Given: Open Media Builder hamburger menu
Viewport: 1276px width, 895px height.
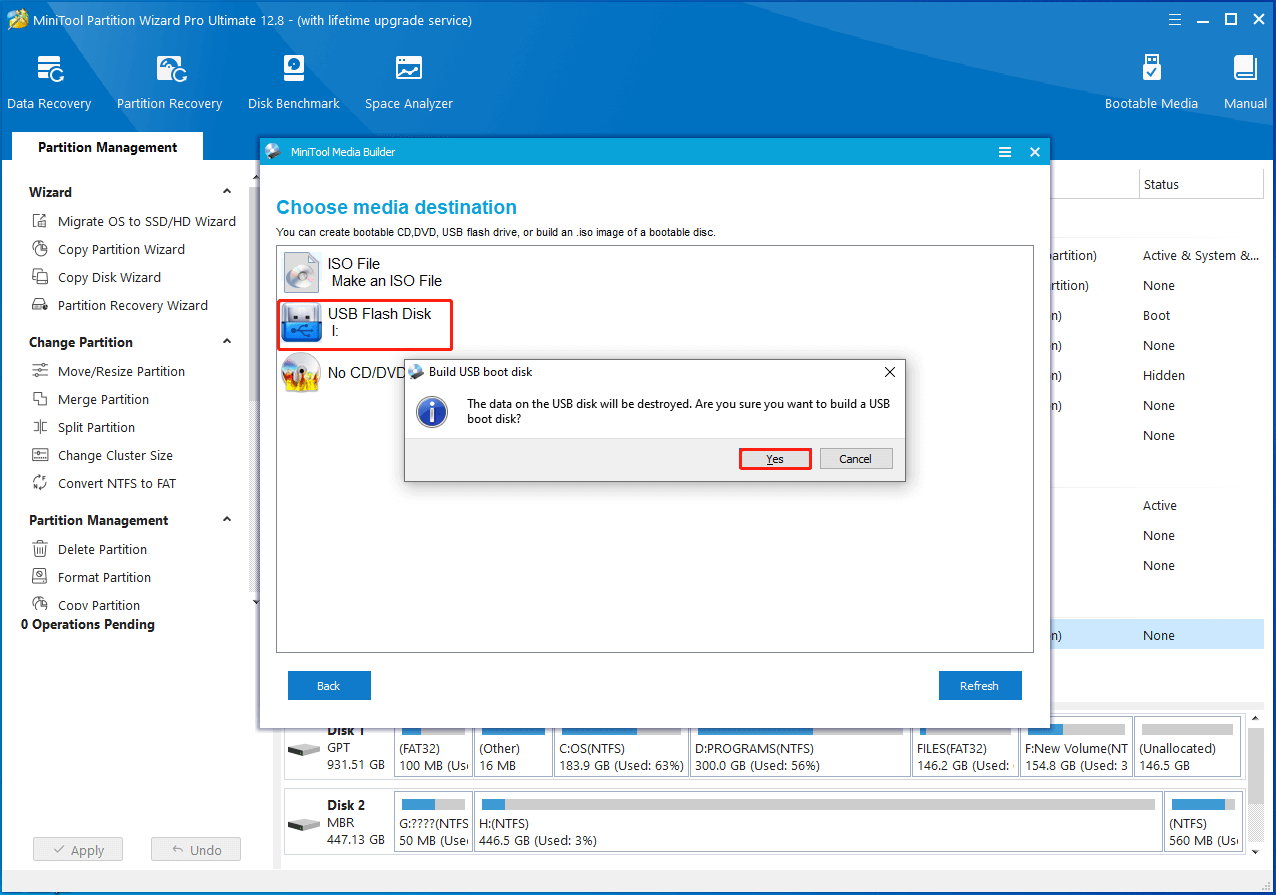Looking at the screenshot, I should 1005,152.
